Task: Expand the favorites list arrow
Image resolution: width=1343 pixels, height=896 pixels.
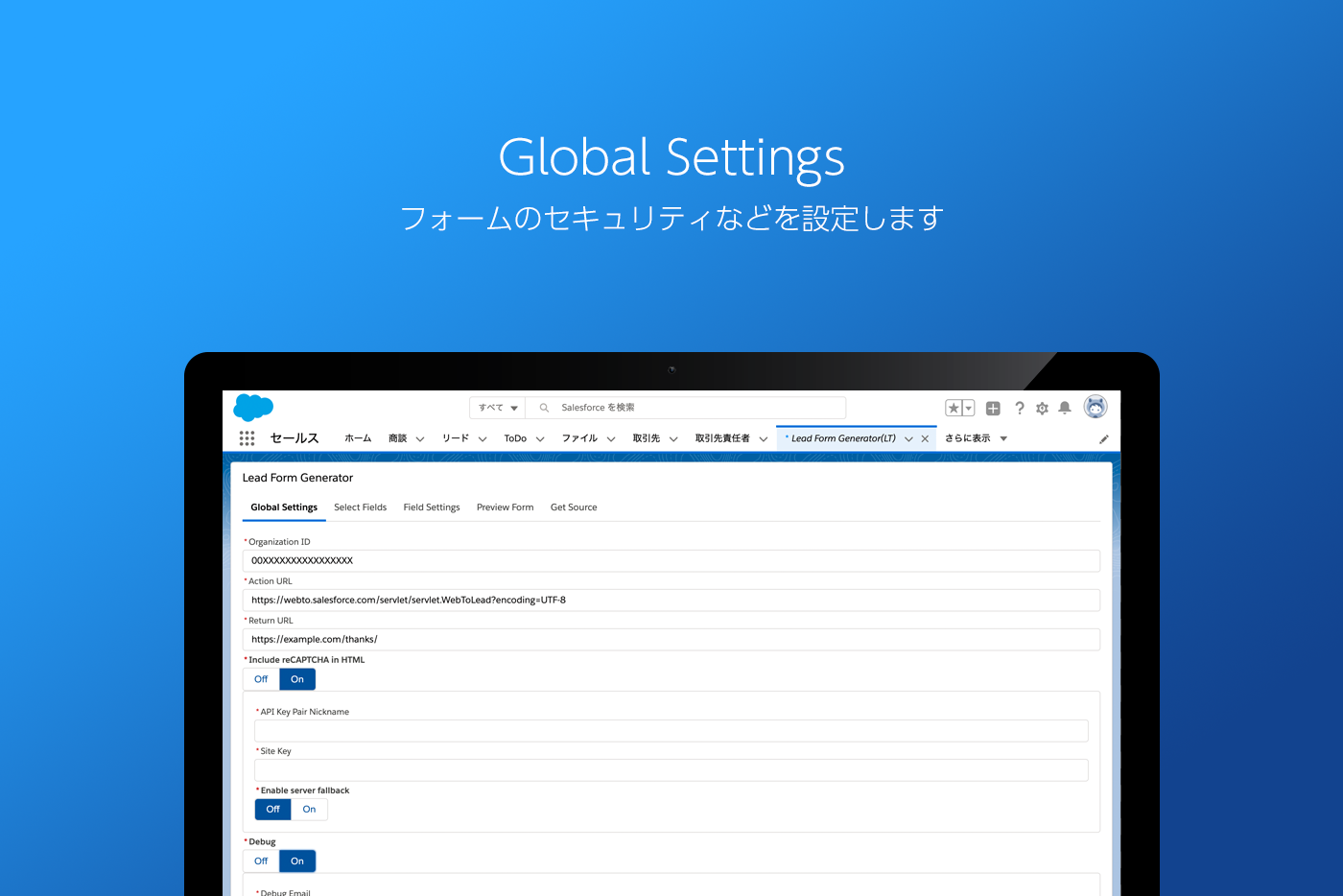Action: click(x=969, y=409)
